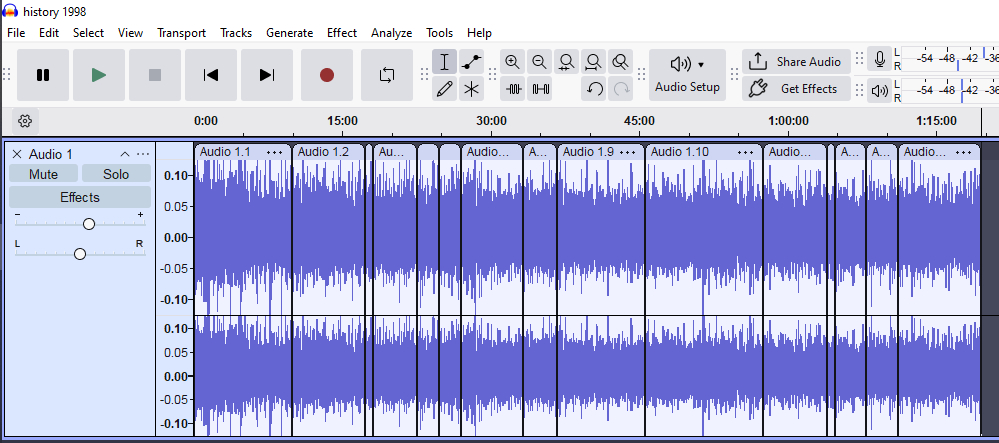Image resolution: width=999 pixels, height=443 pixels.
Task: Choose the Draw pencil tool
Action: 445,89
